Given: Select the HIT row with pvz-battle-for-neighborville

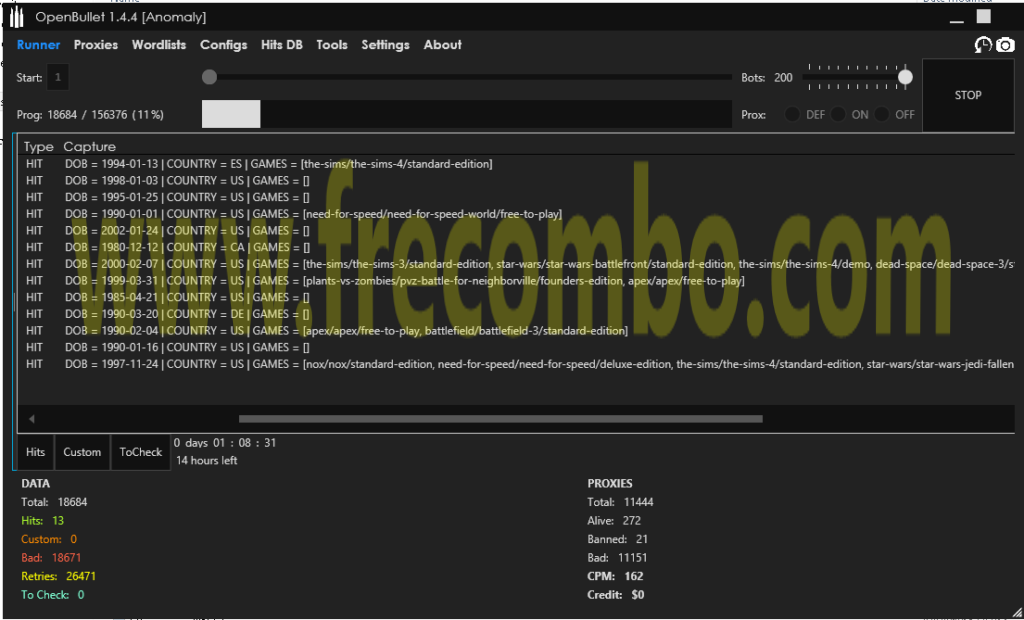Looking at the screenshot, I should tap(516, 280).
